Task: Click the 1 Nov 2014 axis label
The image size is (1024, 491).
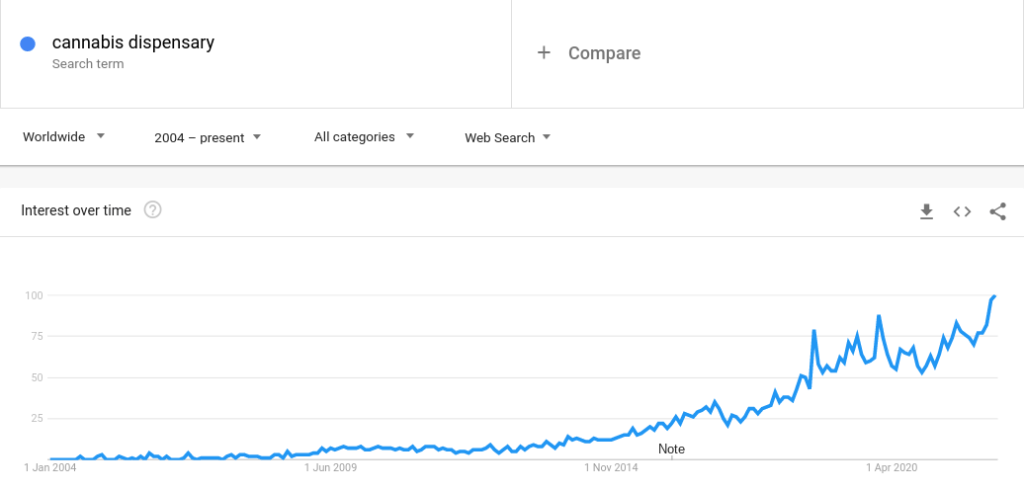Action: tap(611, 467)
